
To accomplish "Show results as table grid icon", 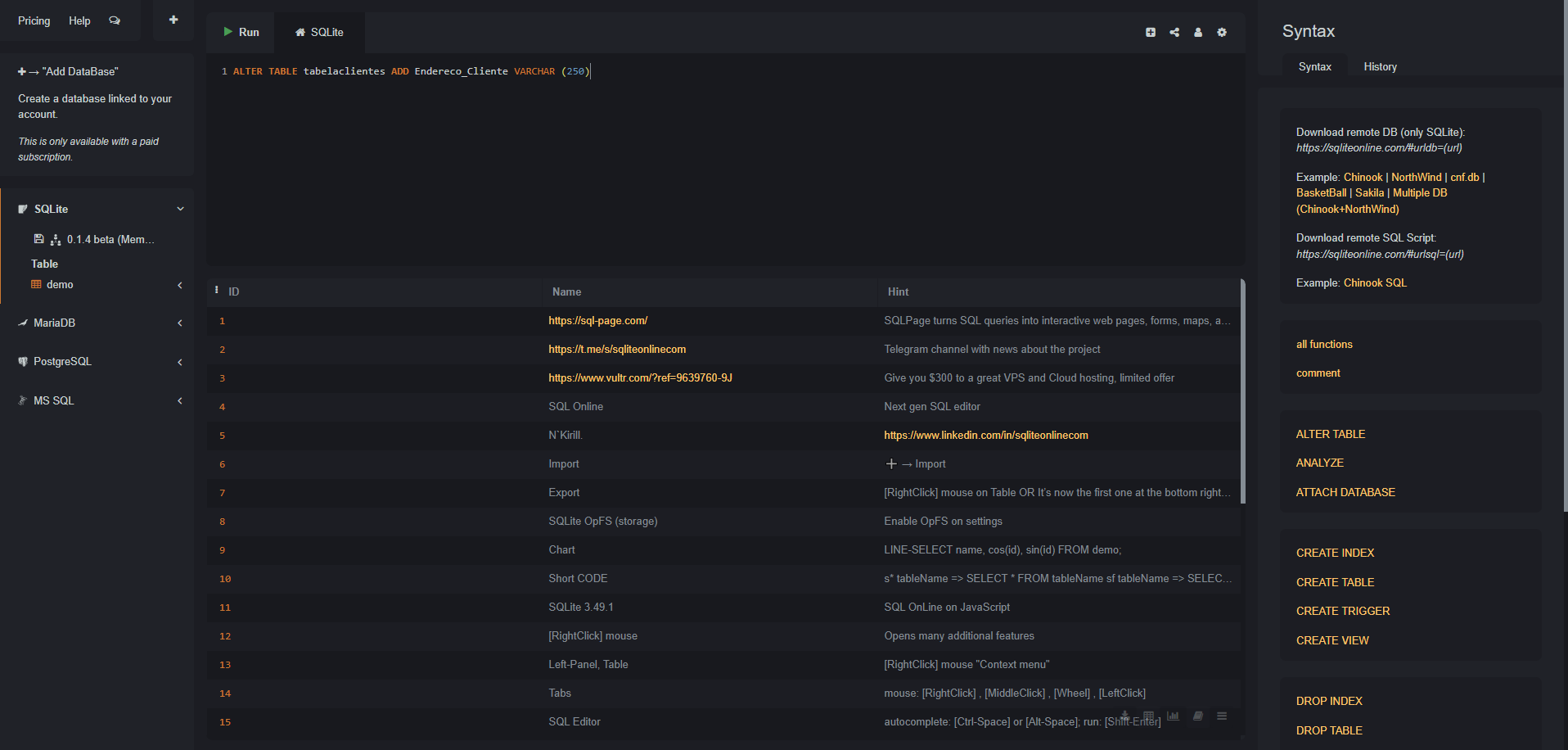I will click(x=1149, y=716).
